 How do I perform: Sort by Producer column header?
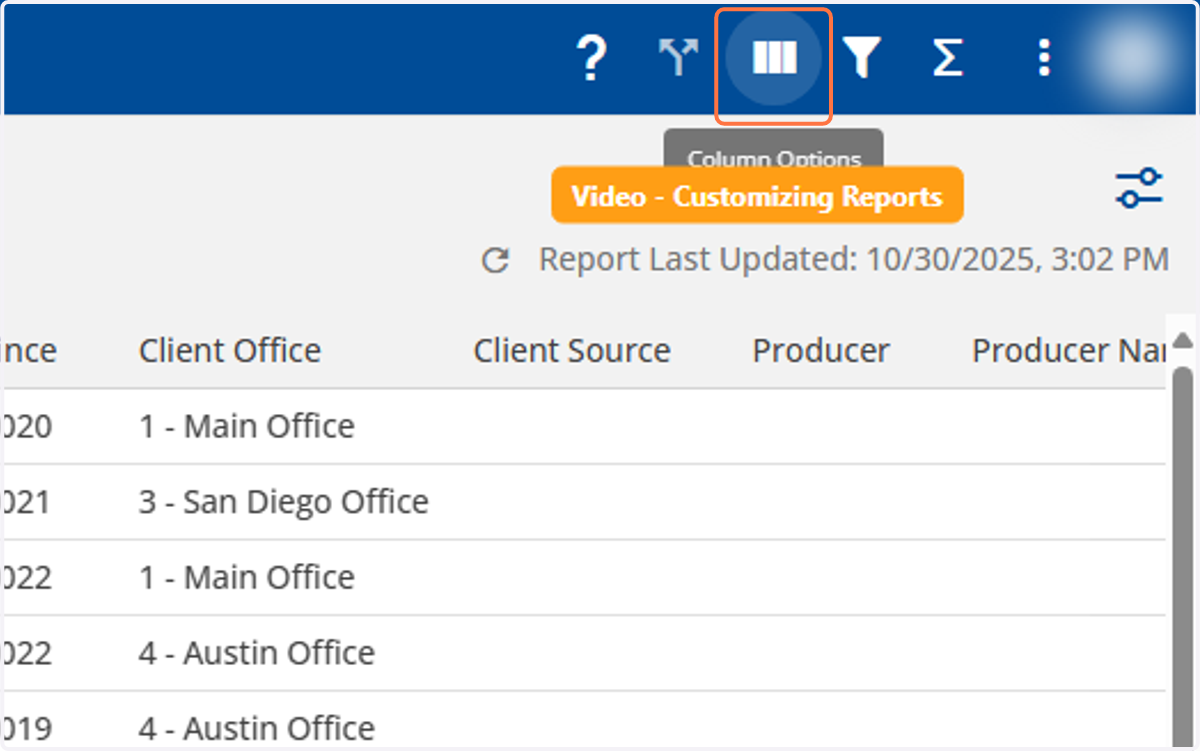821,350
